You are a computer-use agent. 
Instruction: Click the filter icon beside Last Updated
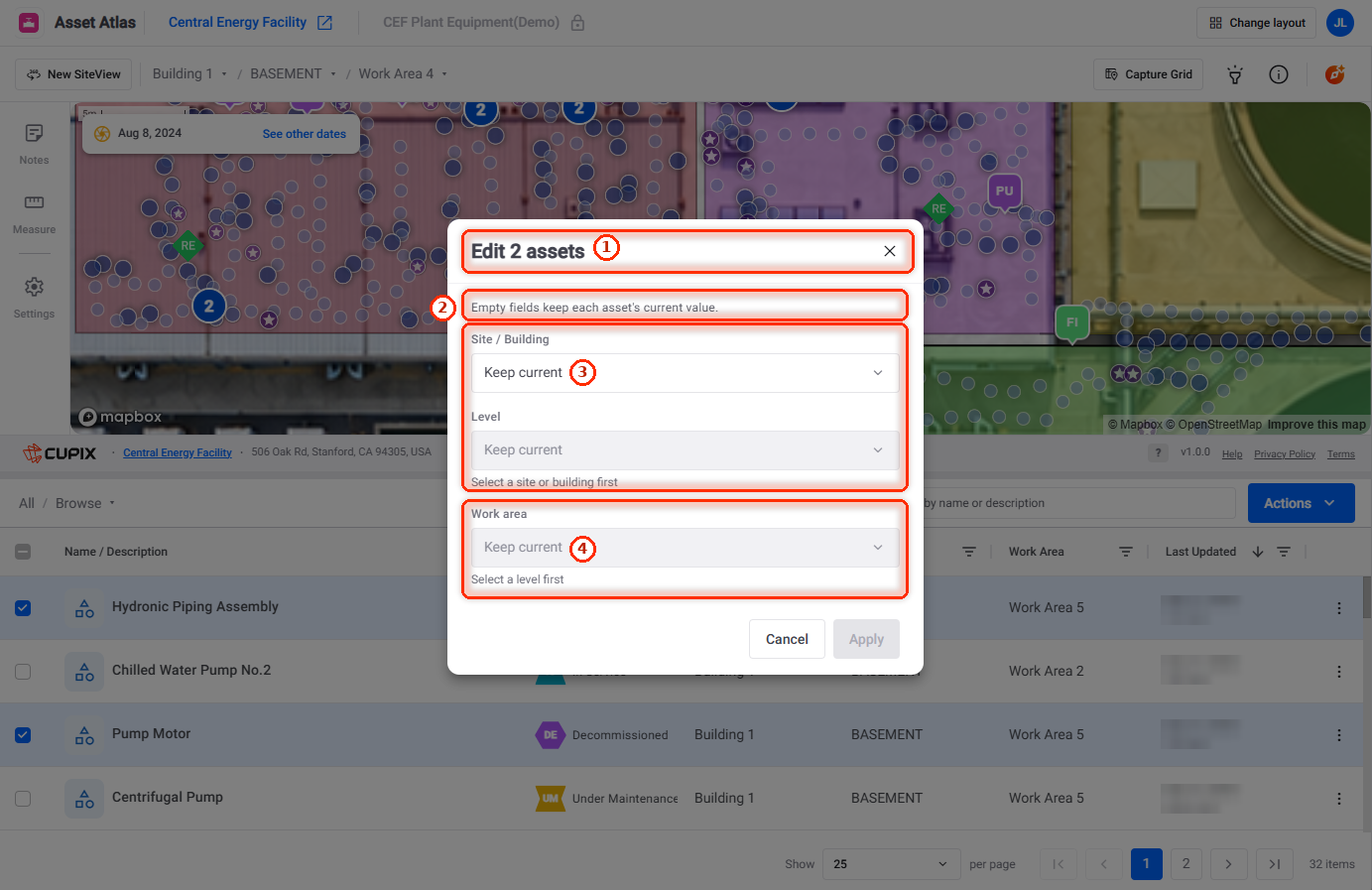(x=1284, y=552)
